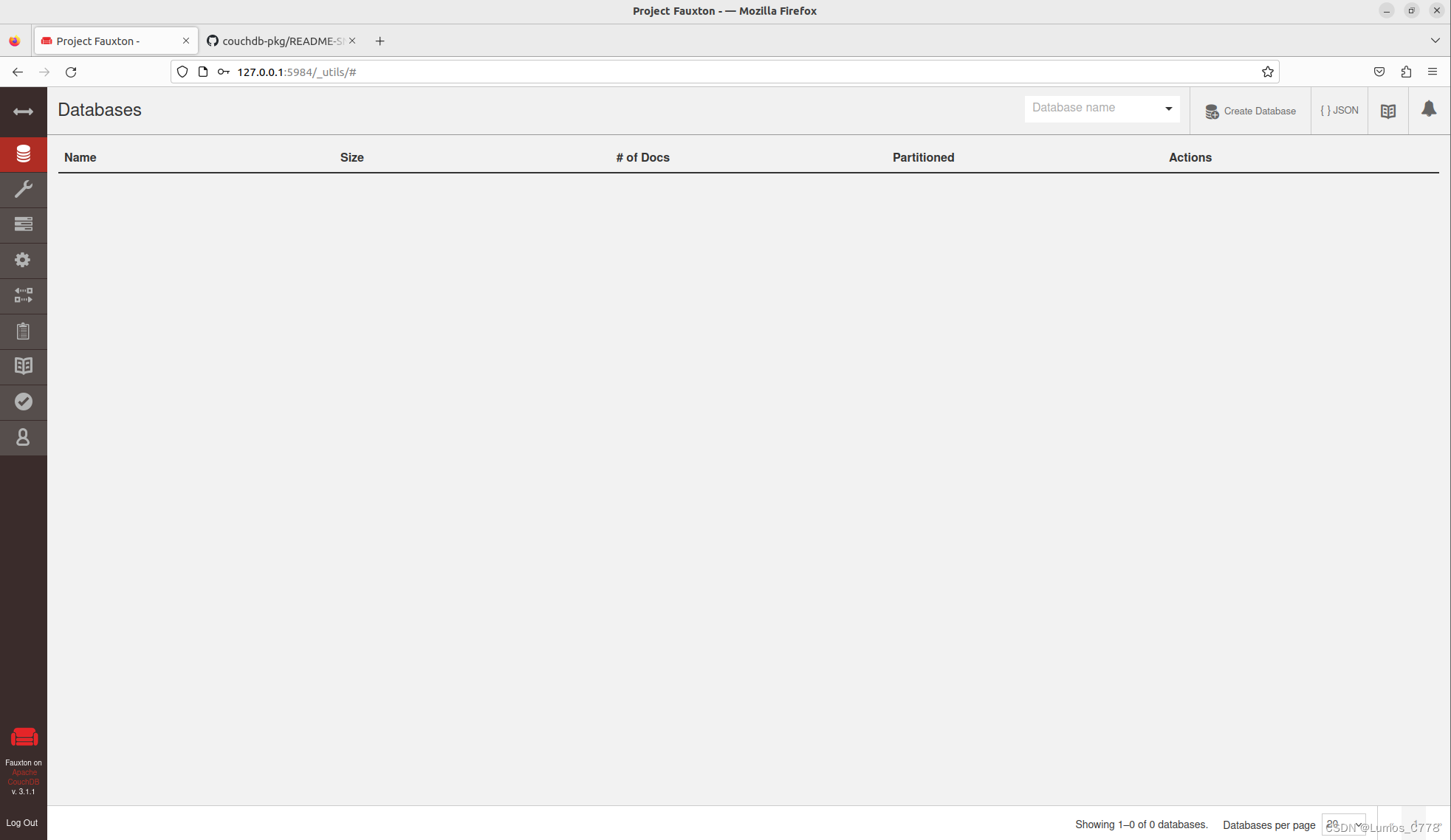View Active Tasks via clipboard icon
This screenshot has height=840, width=1451.
(x=23, y=331)
